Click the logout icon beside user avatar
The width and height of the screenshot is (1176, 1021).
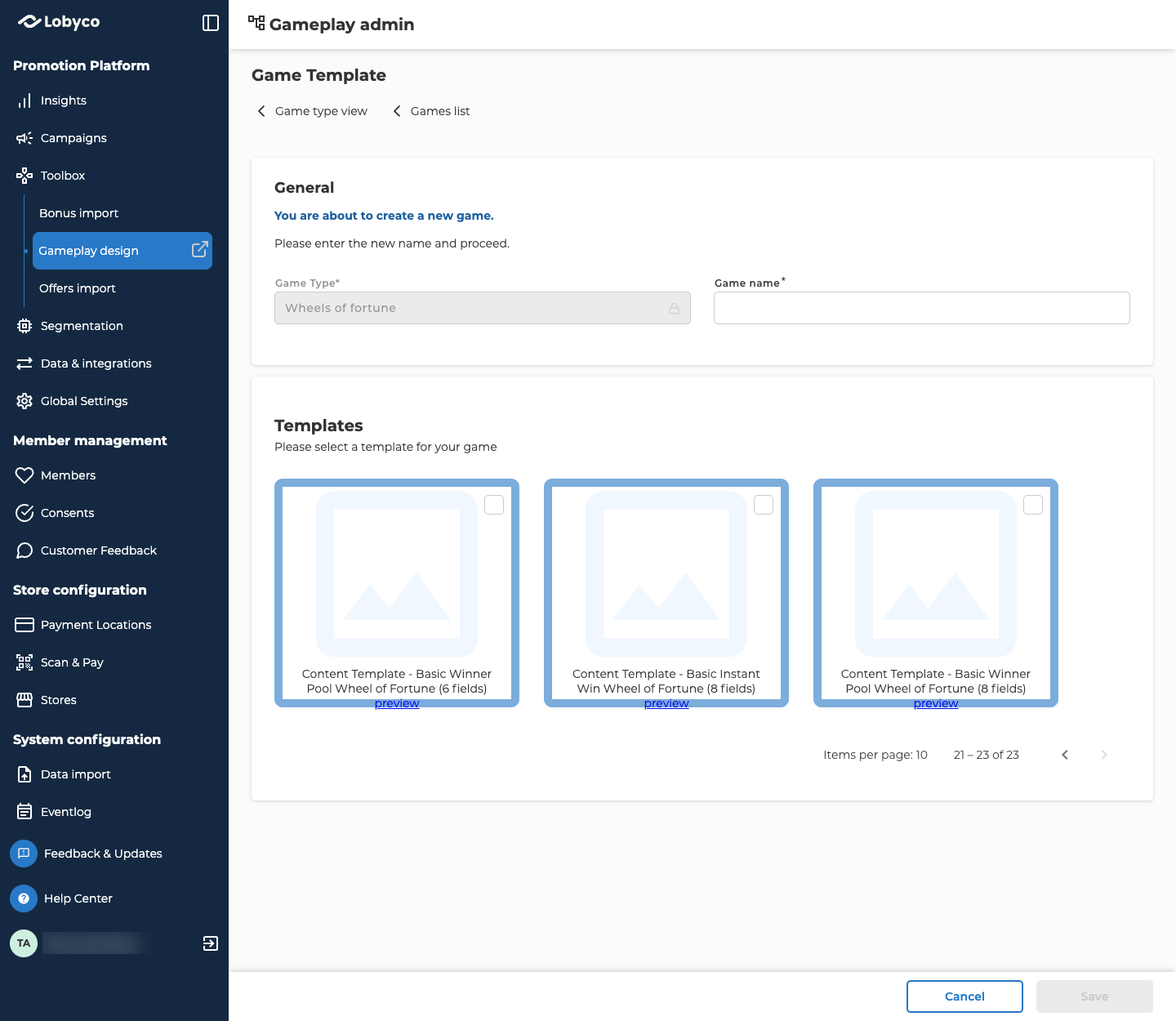pyautogui.click(x=211, y=943)
